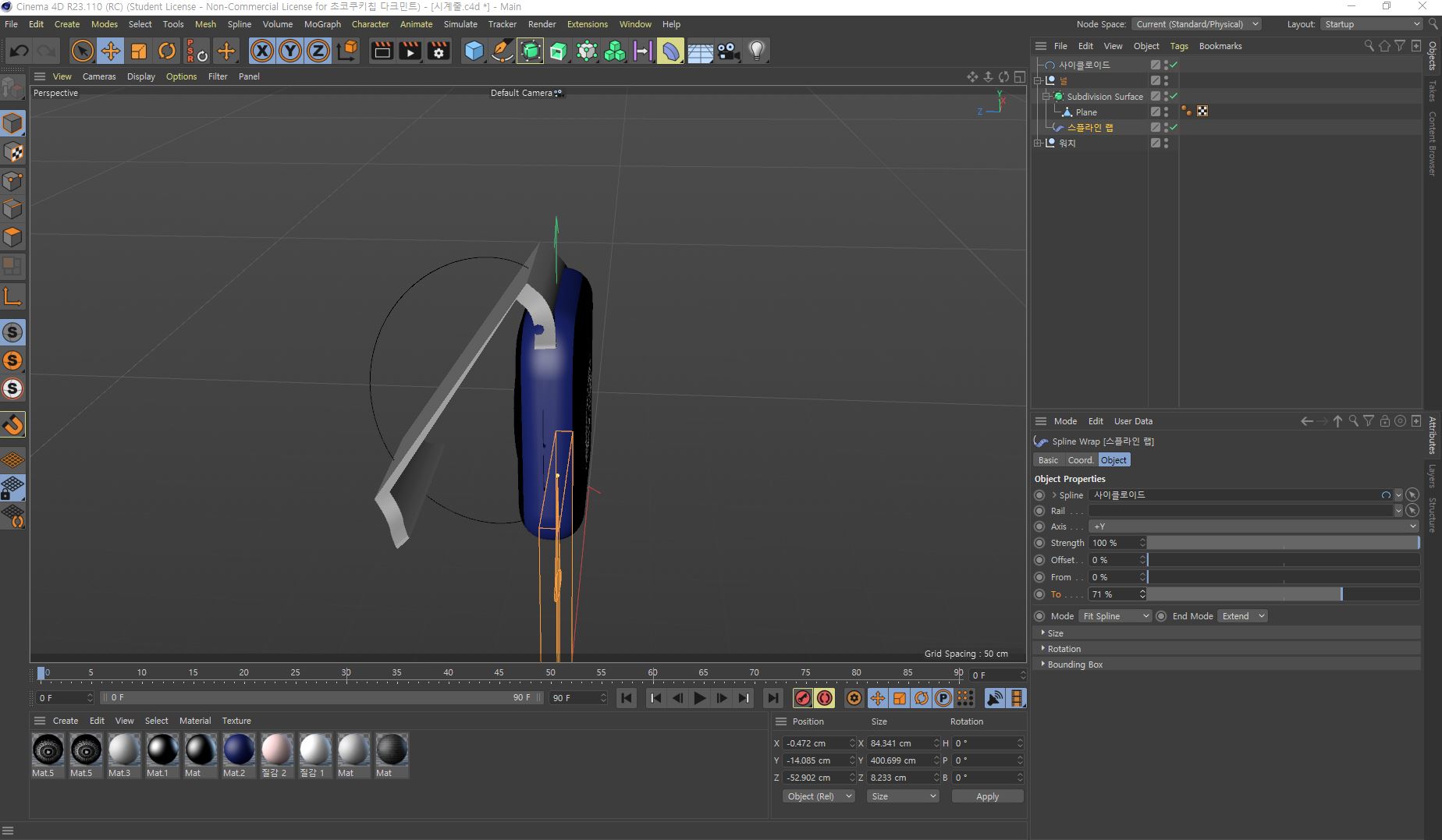Toggle enable checkmark for 스플라인 랩
This screenshot has width=1442, height=840.
point(1174,127)
